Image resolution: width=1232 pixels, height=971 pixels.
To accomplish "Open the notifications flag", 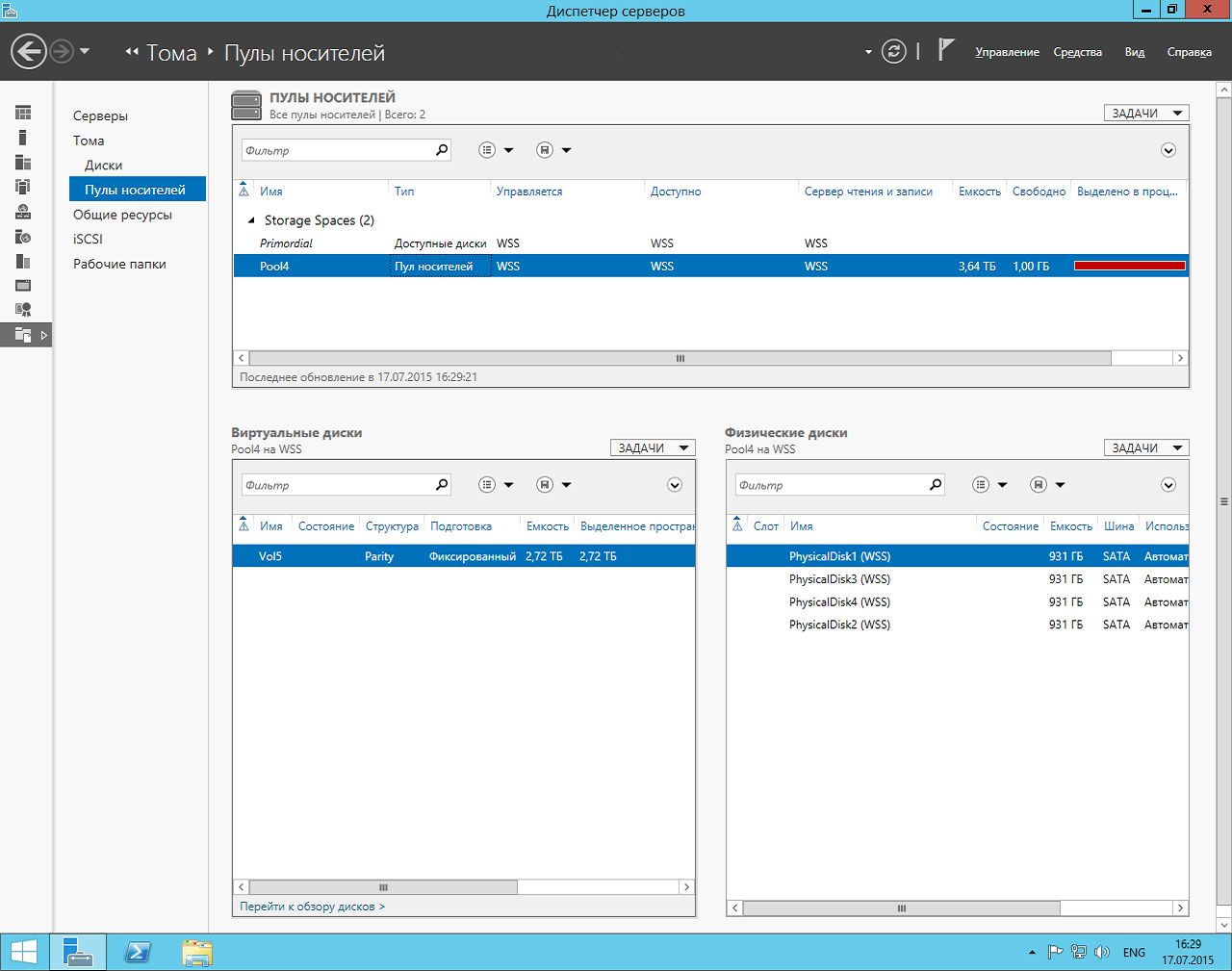I will (x=946, y=50).
